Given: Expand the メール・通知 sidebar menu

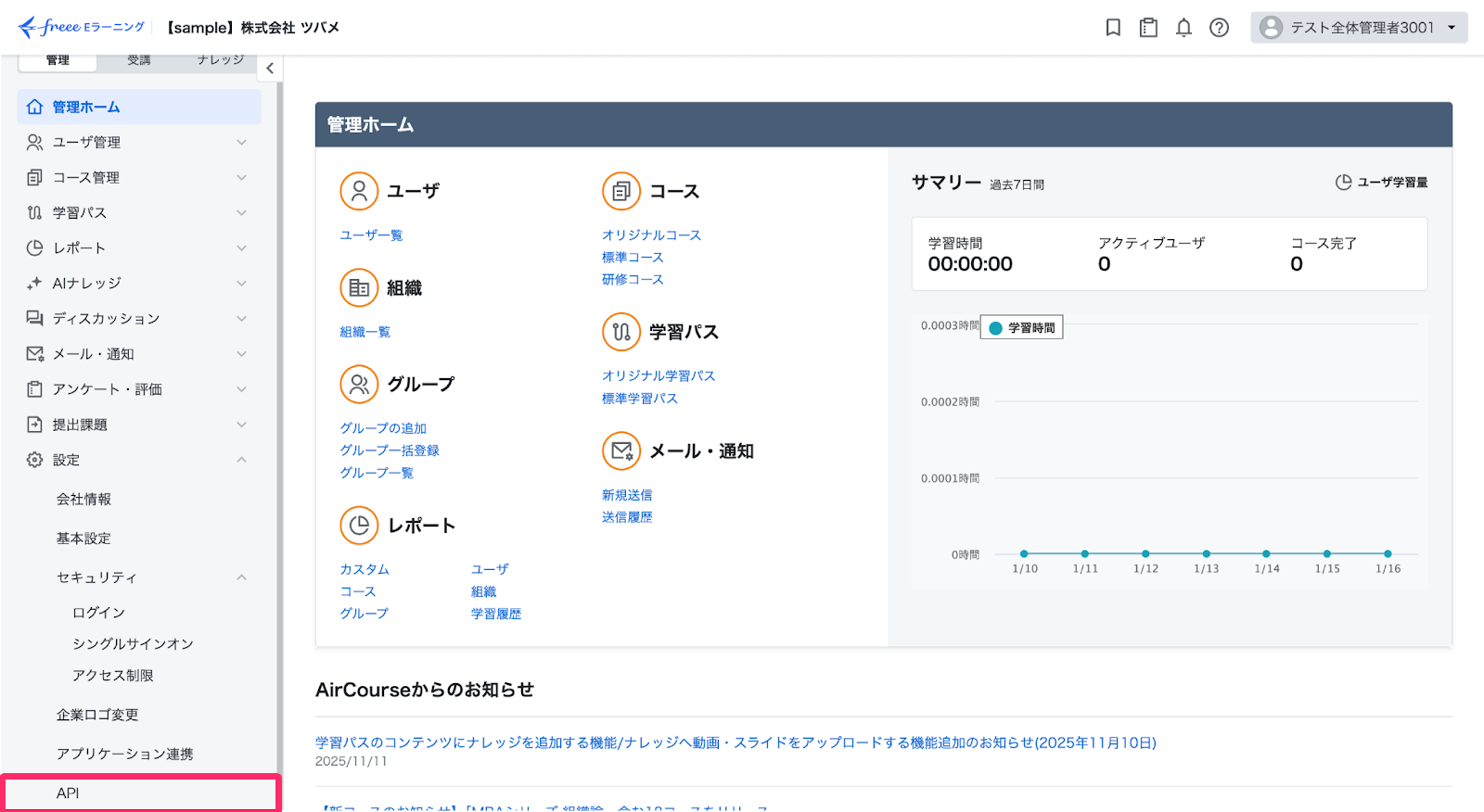Looking at the screenshot, I should [139, 353].
